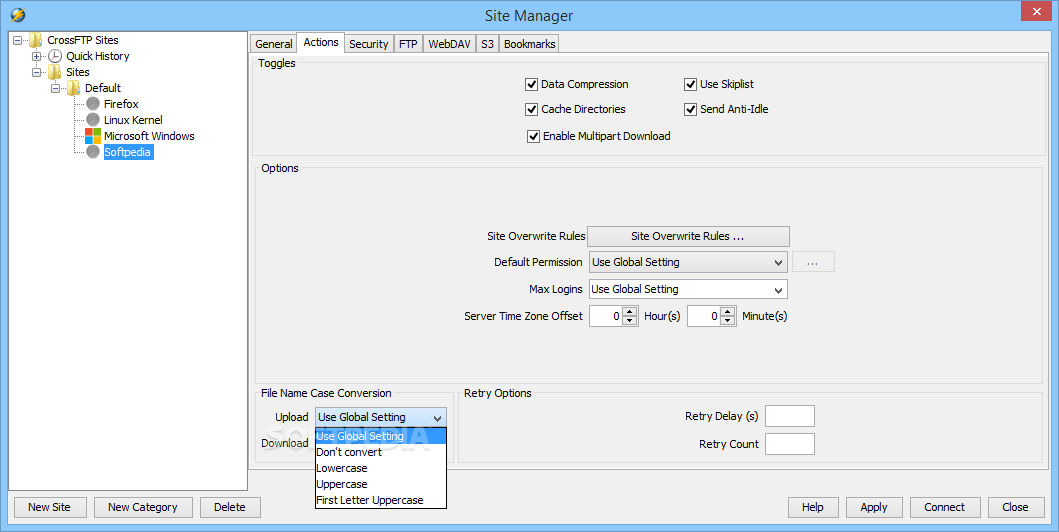Click the Retry Count input field
This screenshot has height=532, width=1059.
point(790,444)
